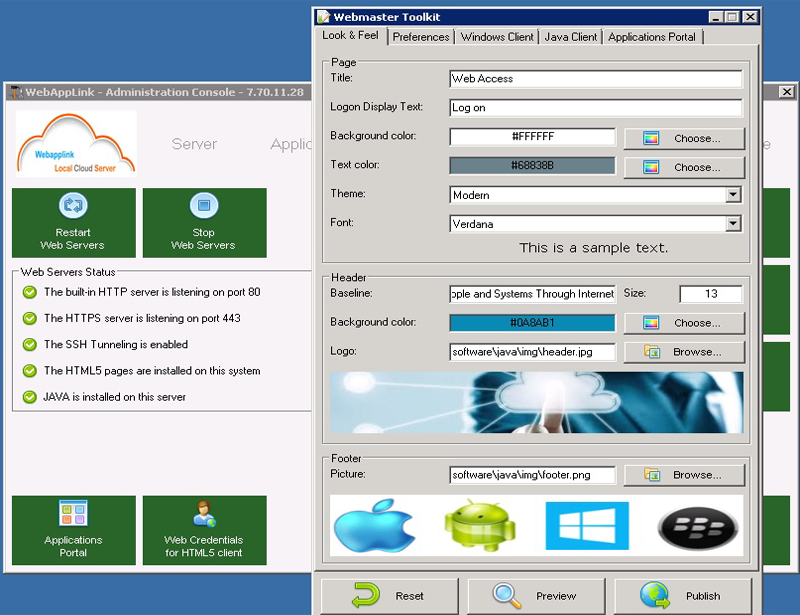
Task: Open Web Credentials for HTML5 client icon
Action: pyautogui.click(x=204, y=513)
